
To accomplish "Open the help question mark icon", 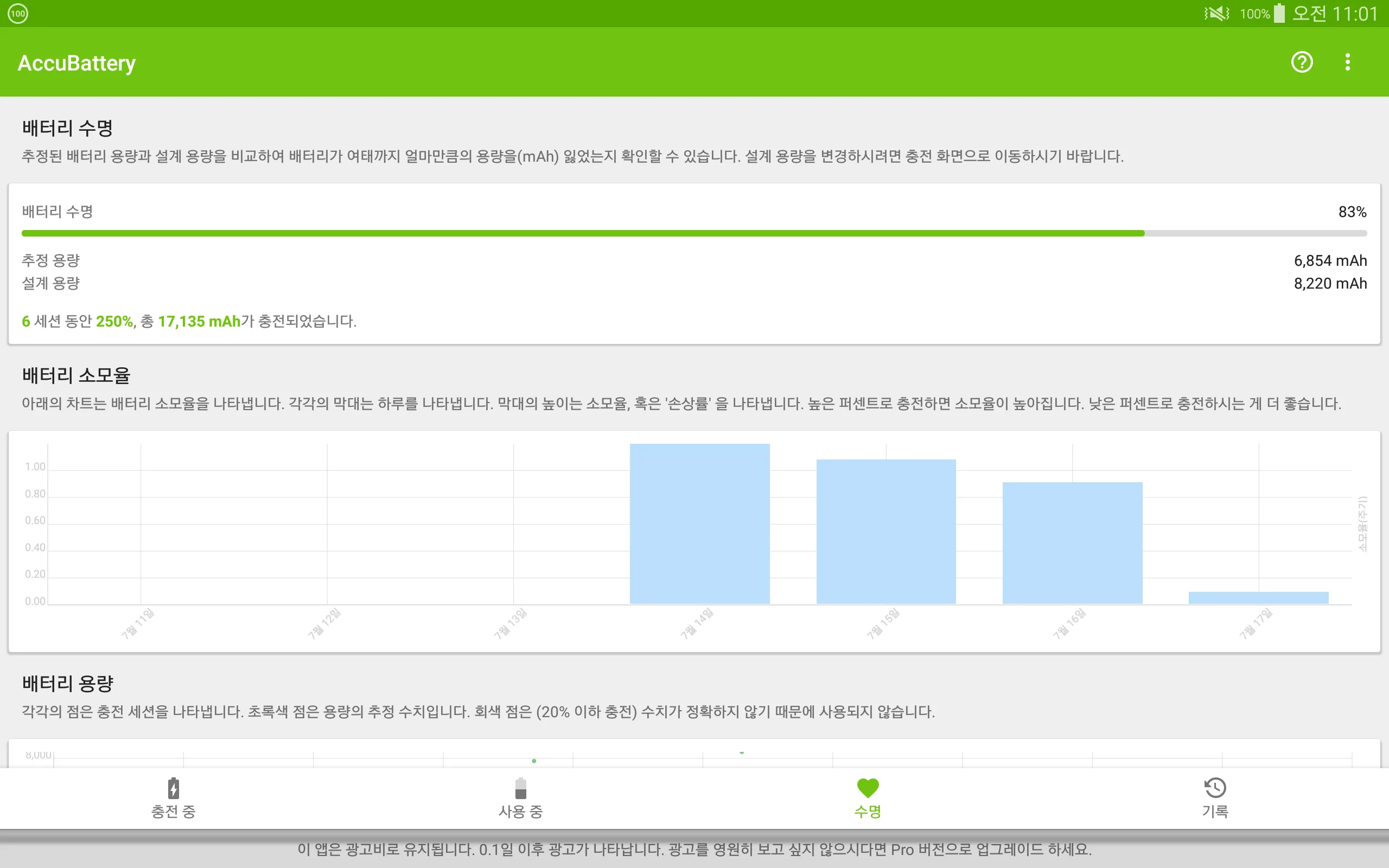I will (1302, 62).
